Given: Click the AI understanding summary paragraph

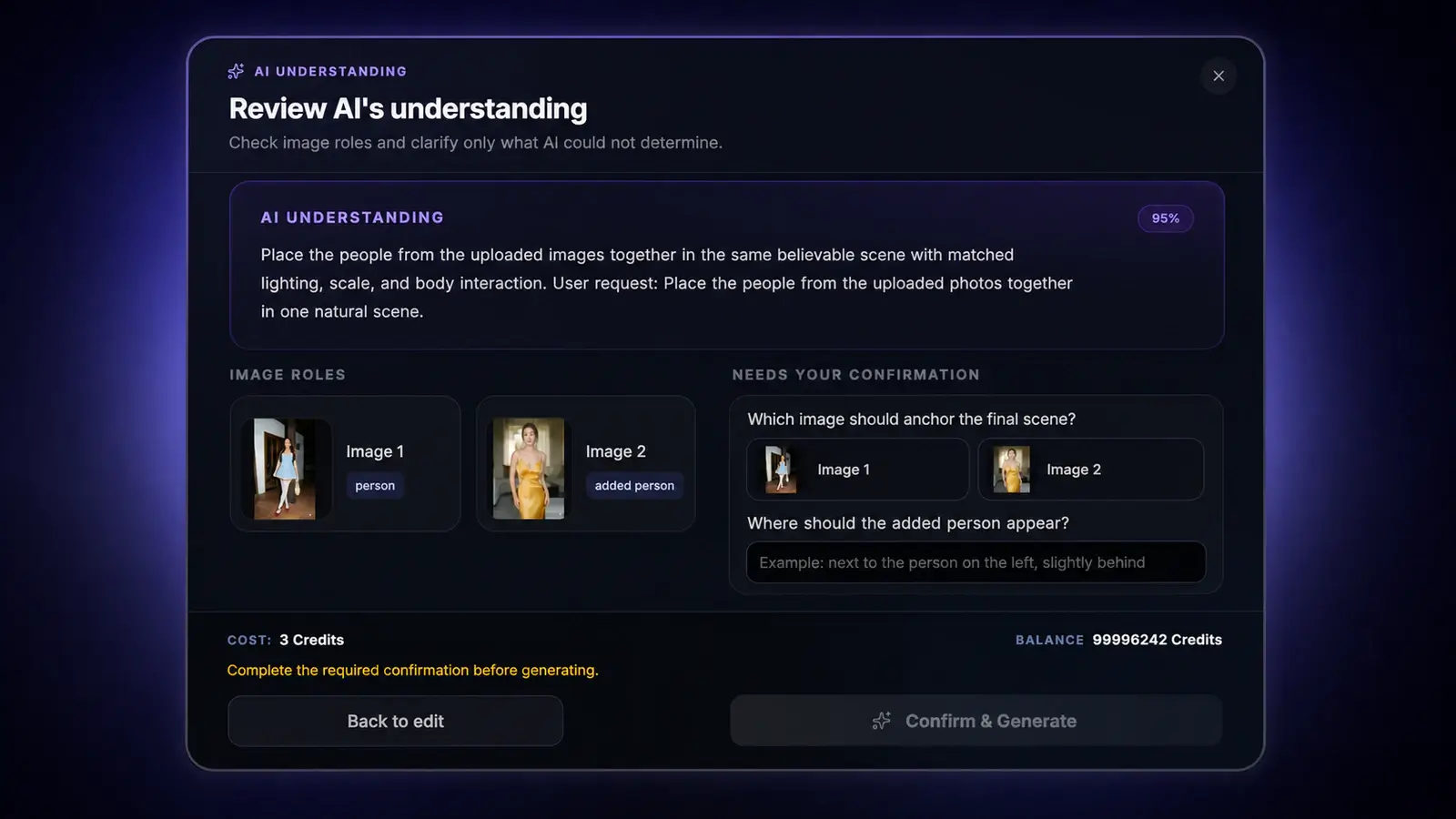Looking at the screenshot, I should [x=667, y=283].
